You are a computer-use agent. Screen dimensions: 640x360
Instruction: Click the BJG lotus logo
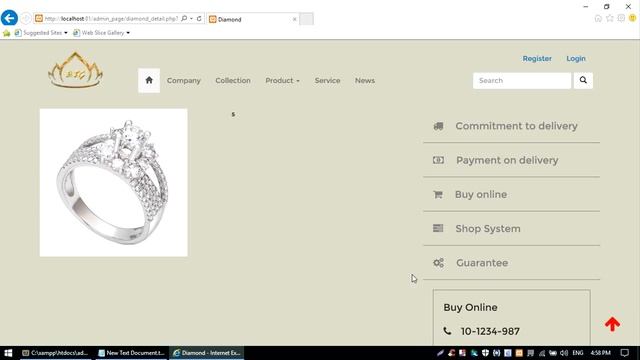pos(76,70)
